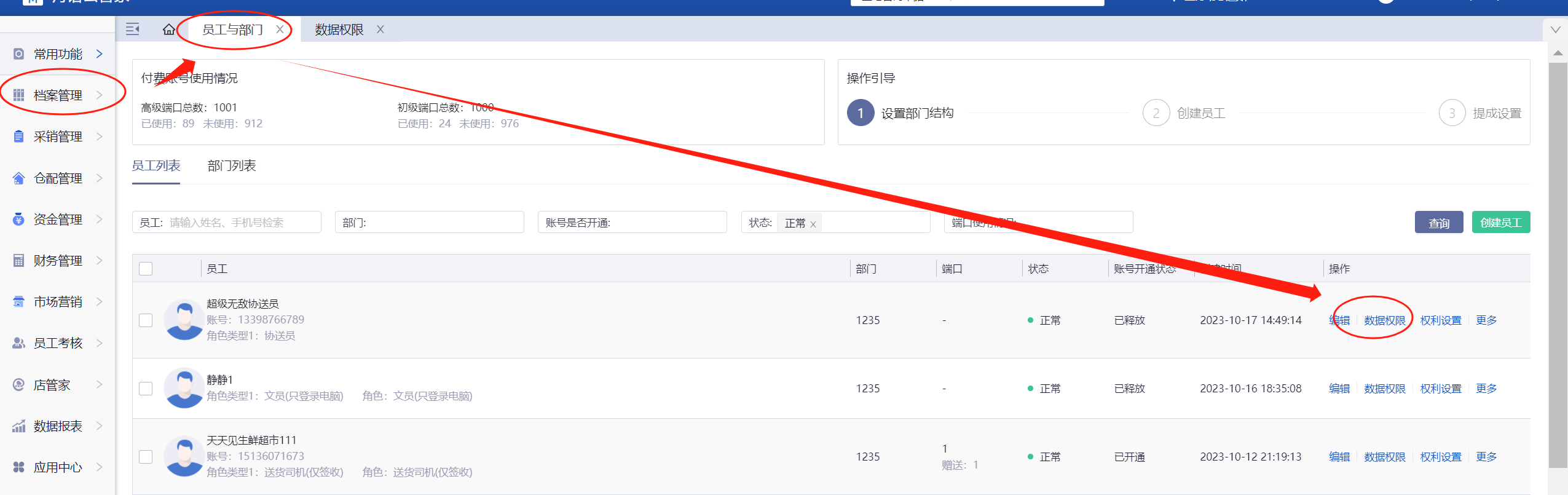
Task: Switch to the 数据权限 page tab
Action: tap(339, 30)
